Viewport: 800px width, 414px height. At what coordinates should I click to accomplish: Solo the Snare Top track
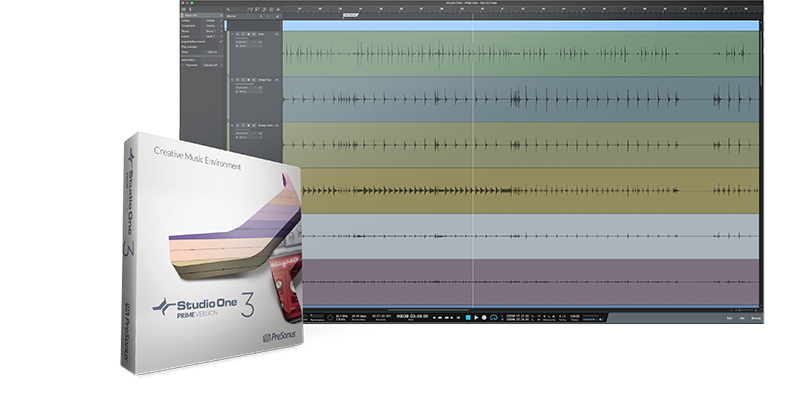click(243, 80)
